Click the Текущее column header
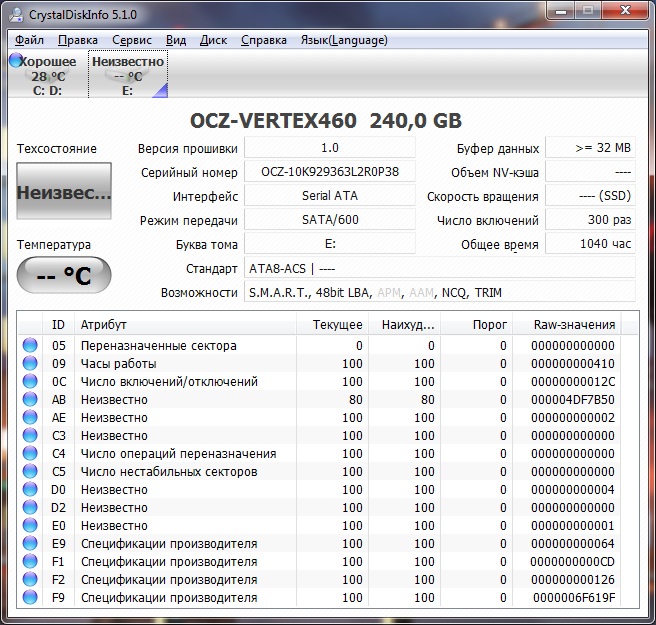Viewport: 656px width, 625px height. (x=333, y=324)
